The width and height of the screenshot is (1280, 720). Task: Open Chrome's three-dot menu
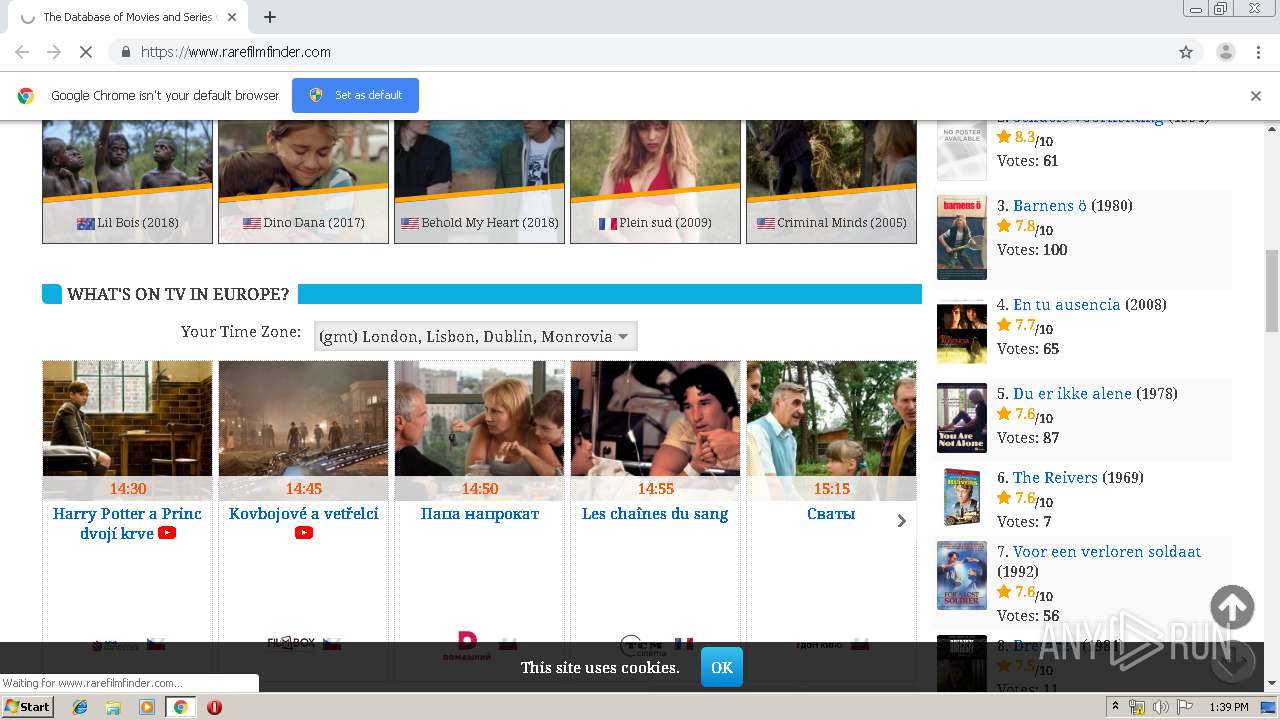click(x=1258, y=52)
